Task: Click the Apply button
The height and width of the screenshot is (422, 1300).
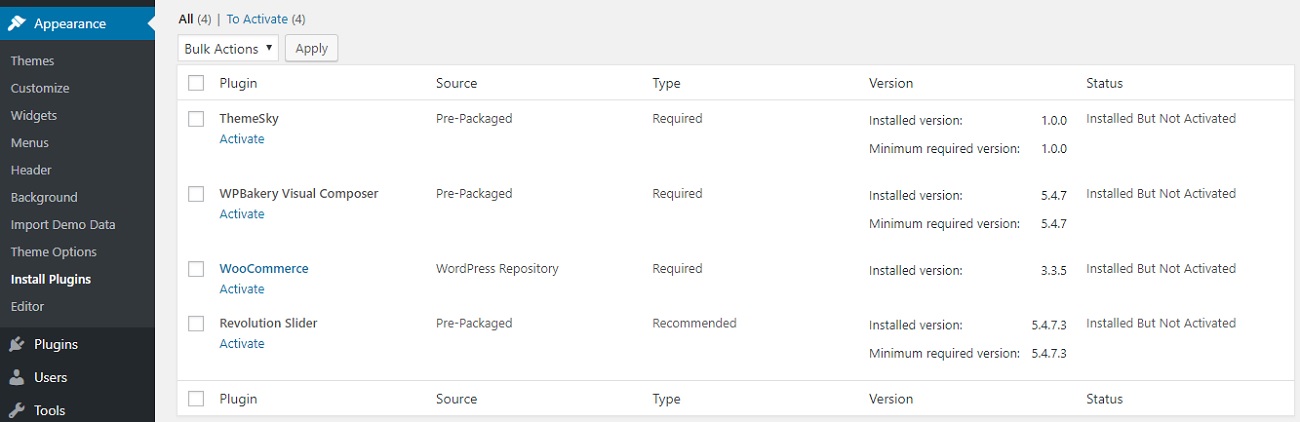Action: (x=312, y=48)
